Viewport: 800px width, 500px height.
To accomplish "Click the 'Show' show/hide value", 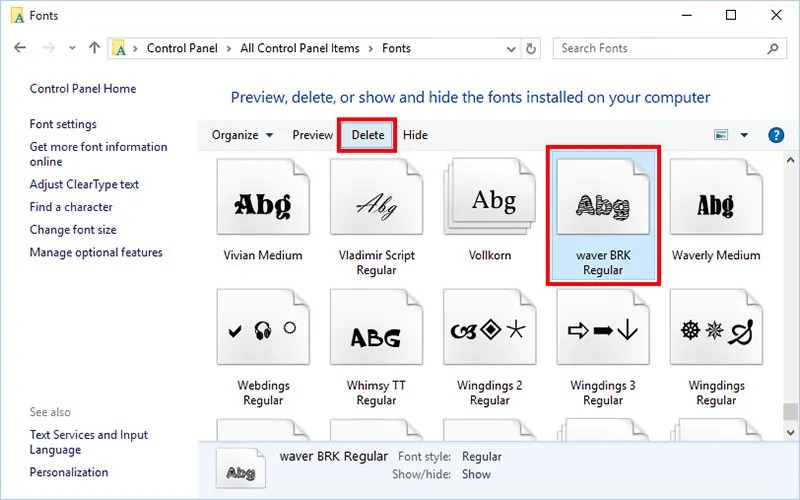I will [476, 474].
